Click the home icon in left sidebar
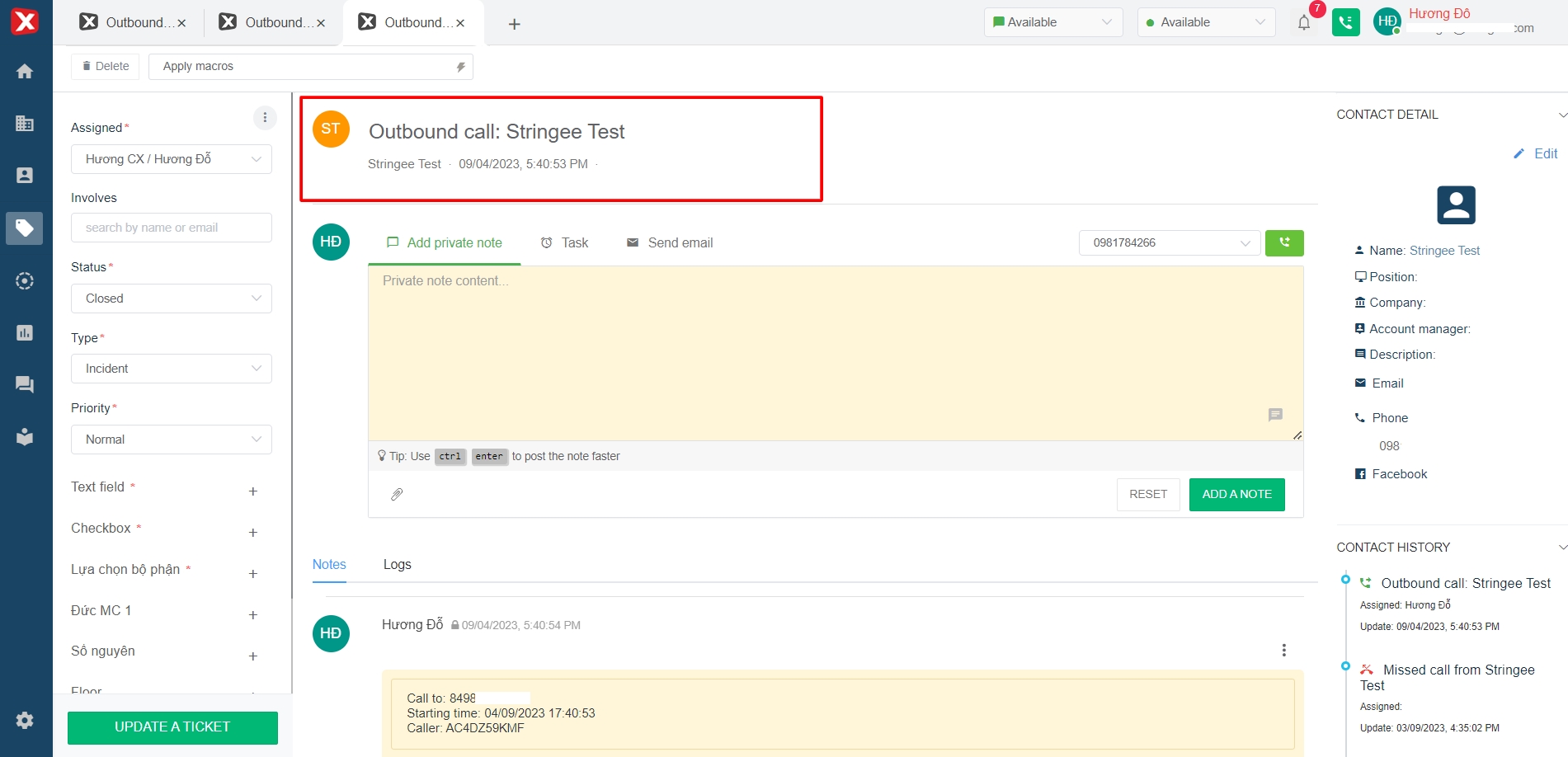This screenshot has height=757, width=1568. (25, 72)
